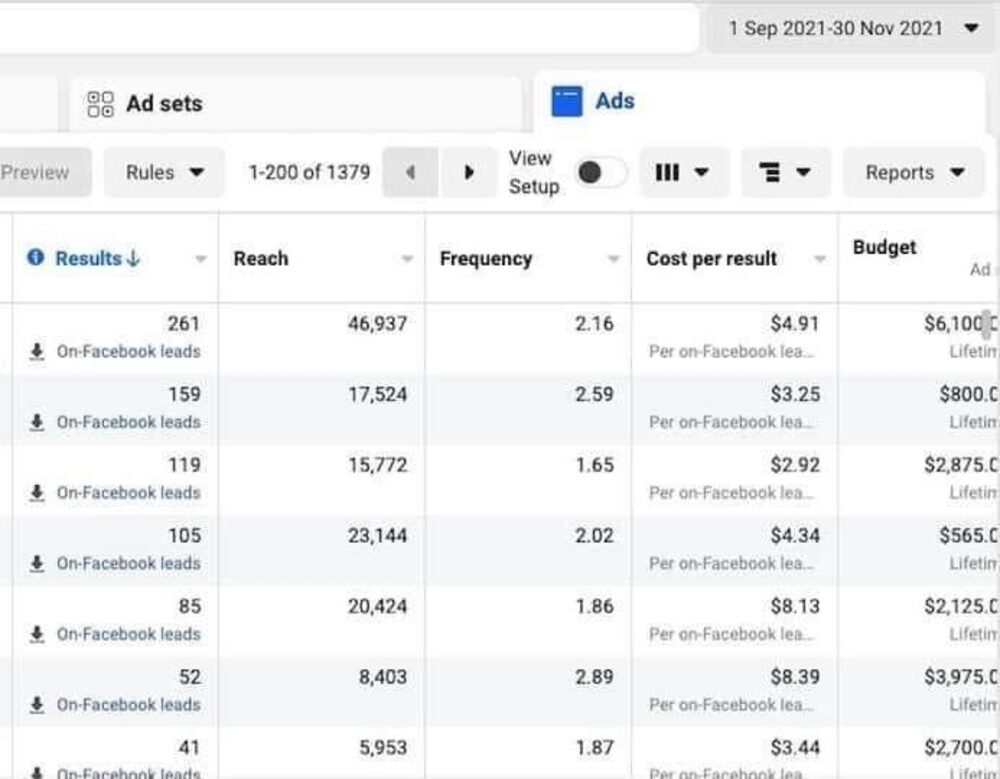Download leads icon for 52 results row
The image size is (1000, 779).
point(37,705)
